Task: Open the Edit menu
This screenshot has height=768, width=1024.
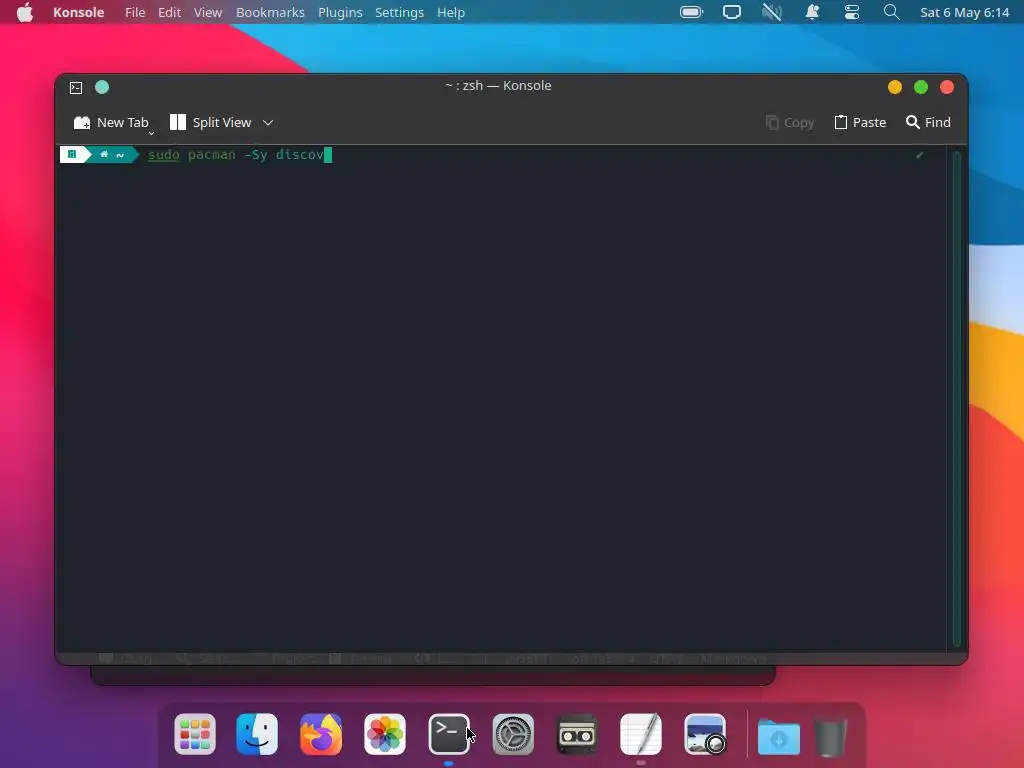Action: (x=169, y=12)
